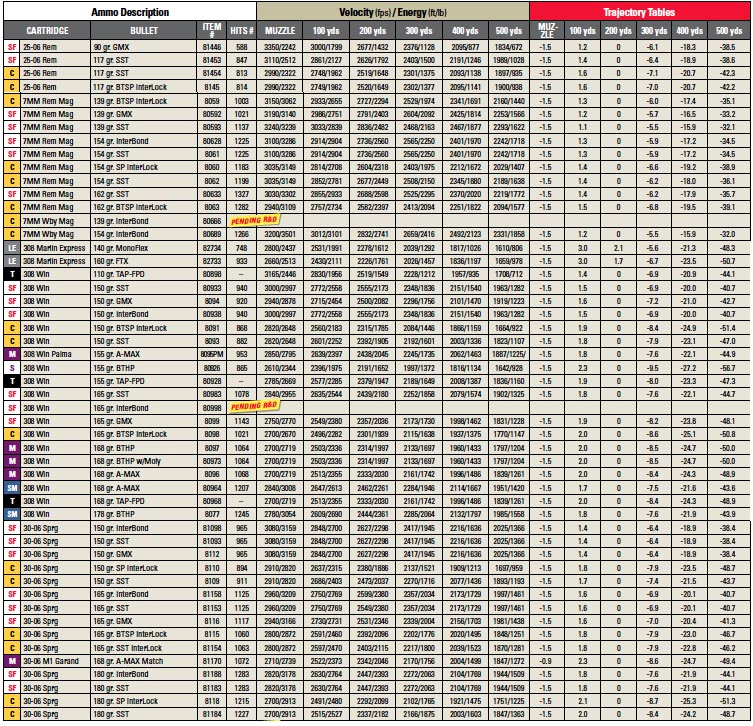The height and width of the screenshot is (726, 753).
Task: Select item number 81170
Action: [212, 661]
